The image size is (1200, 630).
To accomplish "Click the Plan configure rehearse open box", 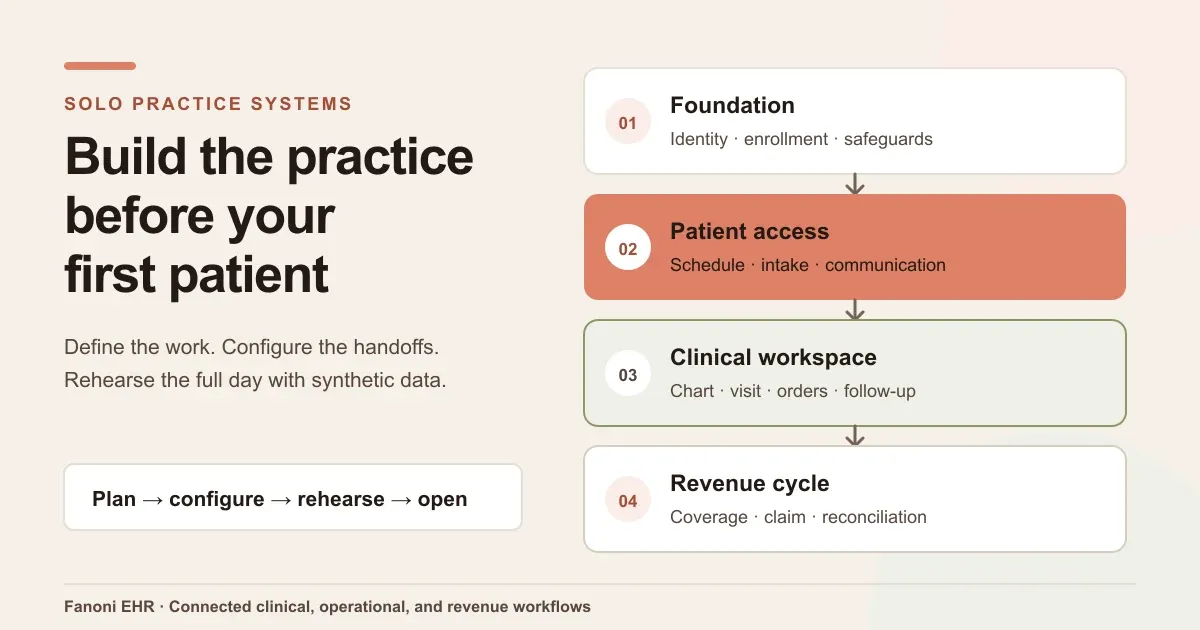I will 293,497.
